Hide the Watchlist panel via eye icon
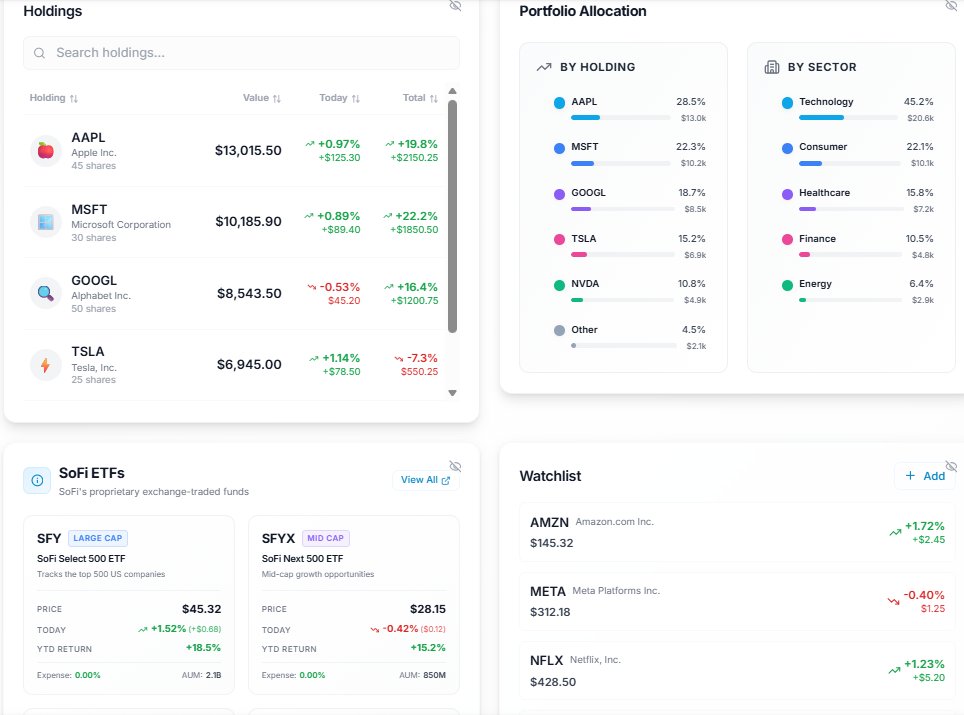 coord(951,466)
